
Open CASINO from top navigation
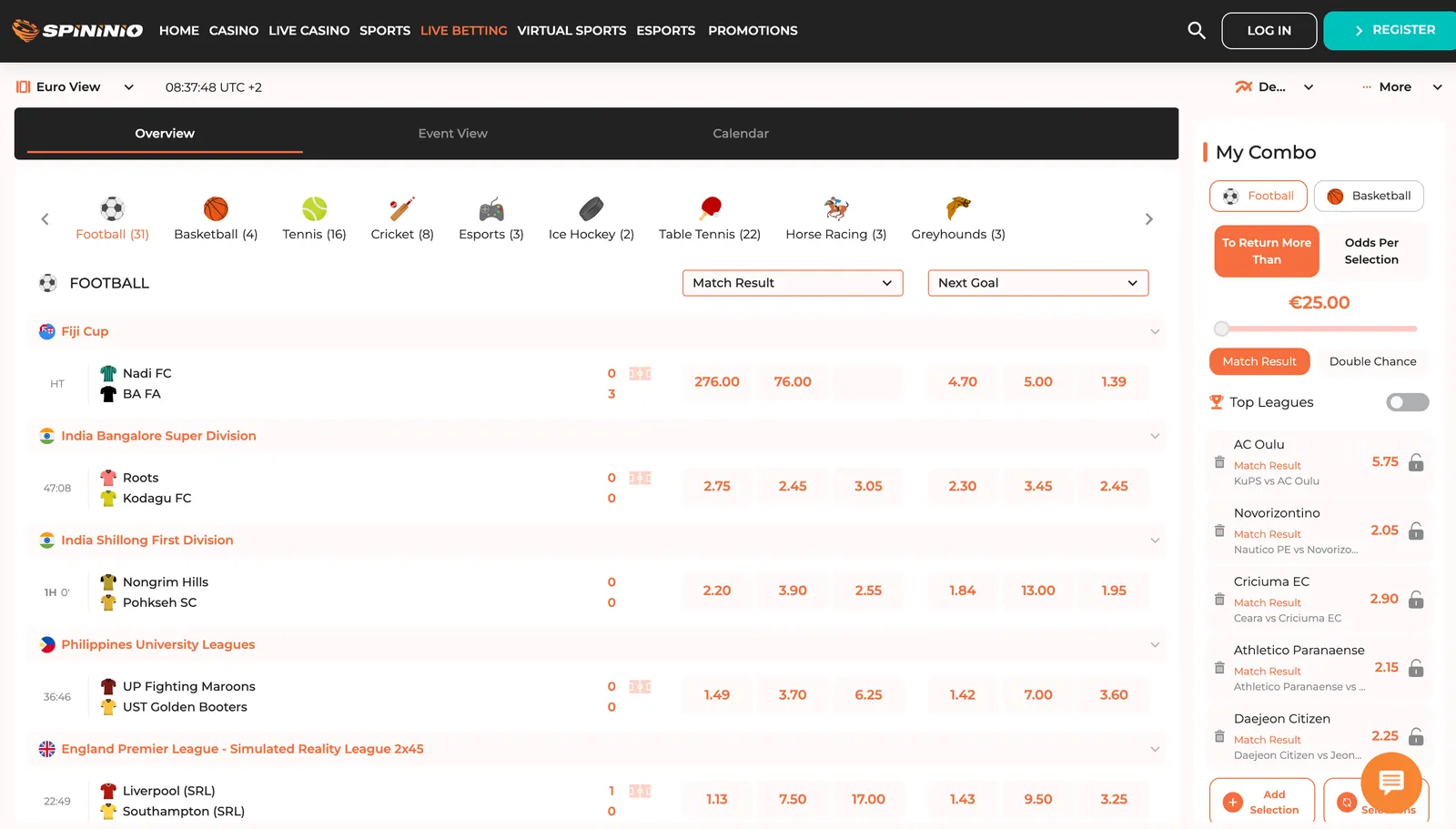(x=234, y=30)
